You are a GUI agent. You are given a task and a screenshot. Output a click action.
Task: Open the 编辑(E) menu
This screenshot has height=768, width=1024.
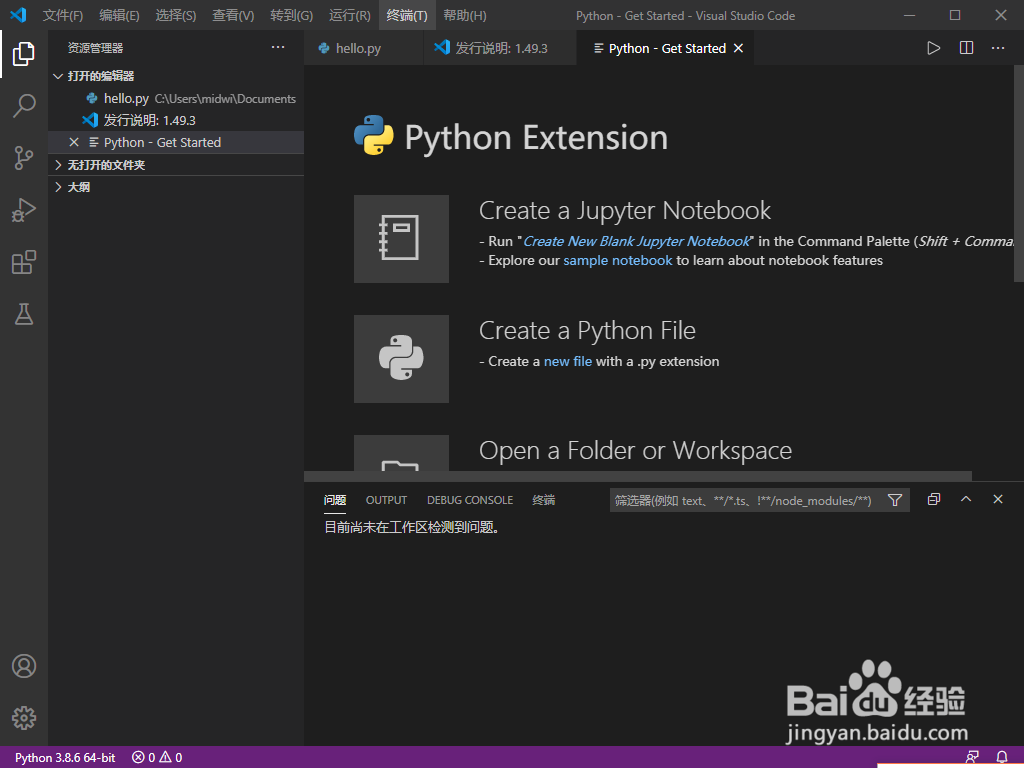120,15
